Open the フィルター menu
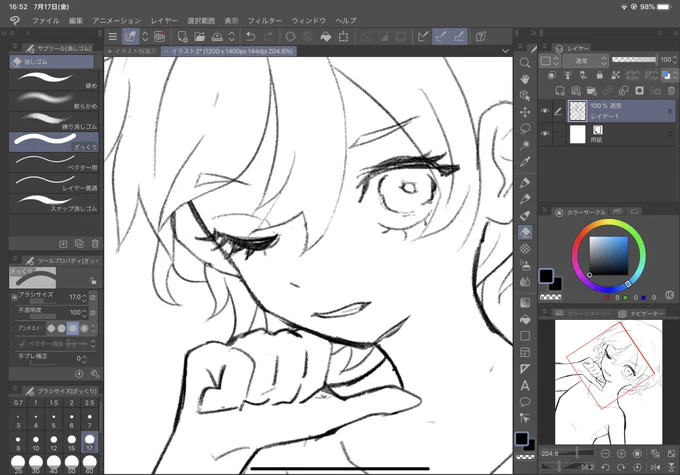The image size is (680, 475). [x=265, y=20]
